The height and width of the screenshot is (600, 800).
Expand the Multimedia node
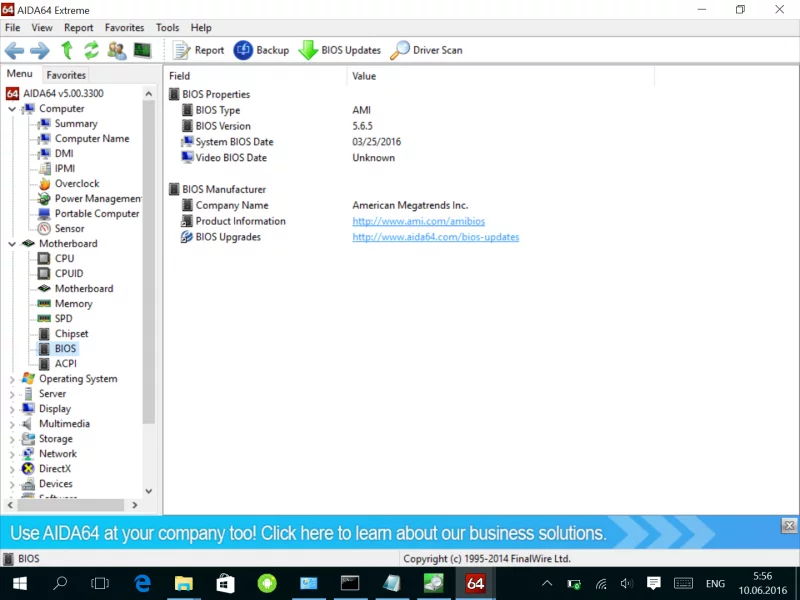pyautogui.click(x=12, y=424)
